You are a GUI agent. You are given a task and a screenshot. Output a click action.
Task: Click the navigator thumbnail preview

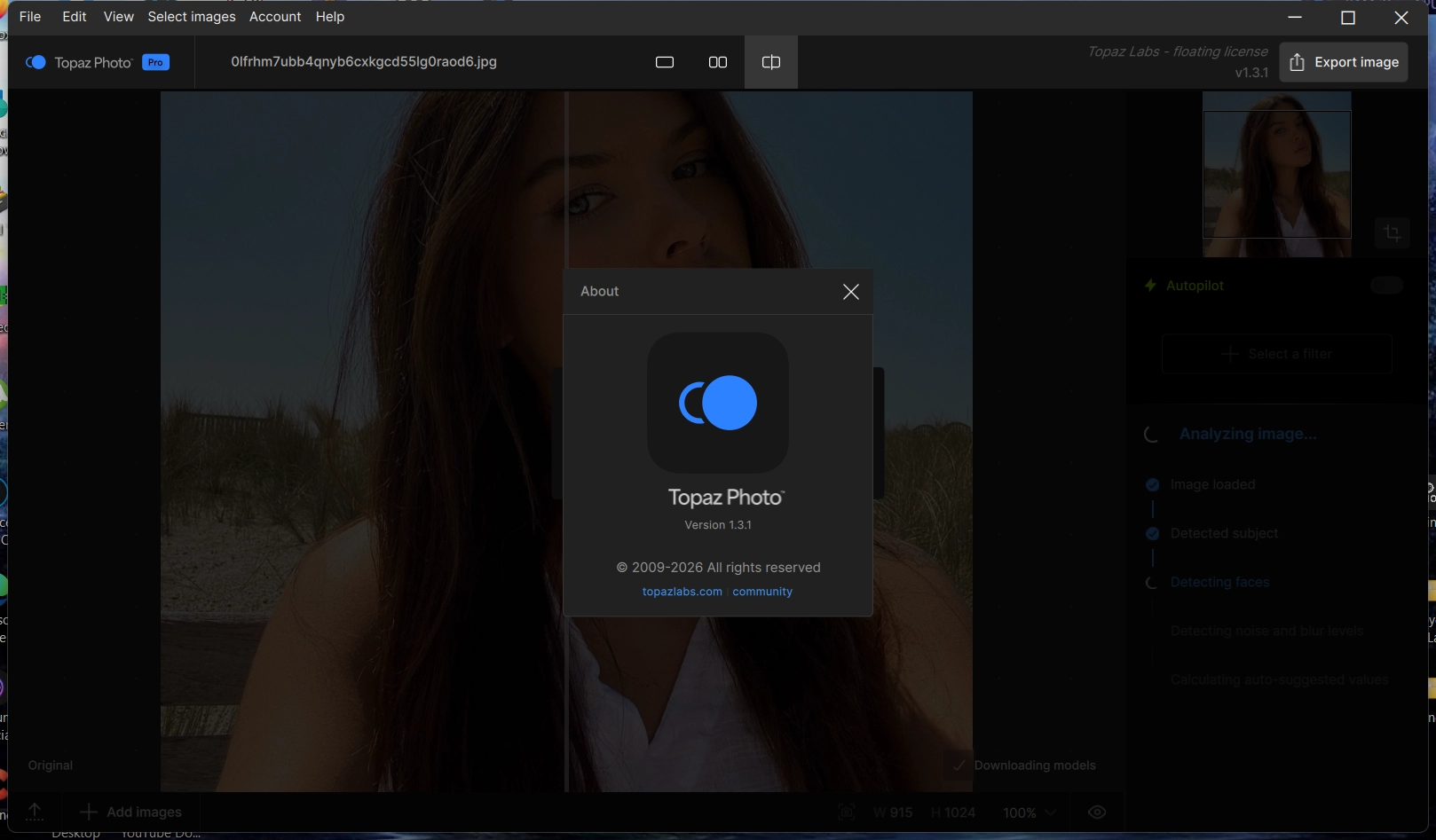click(x=1276, y=175)
